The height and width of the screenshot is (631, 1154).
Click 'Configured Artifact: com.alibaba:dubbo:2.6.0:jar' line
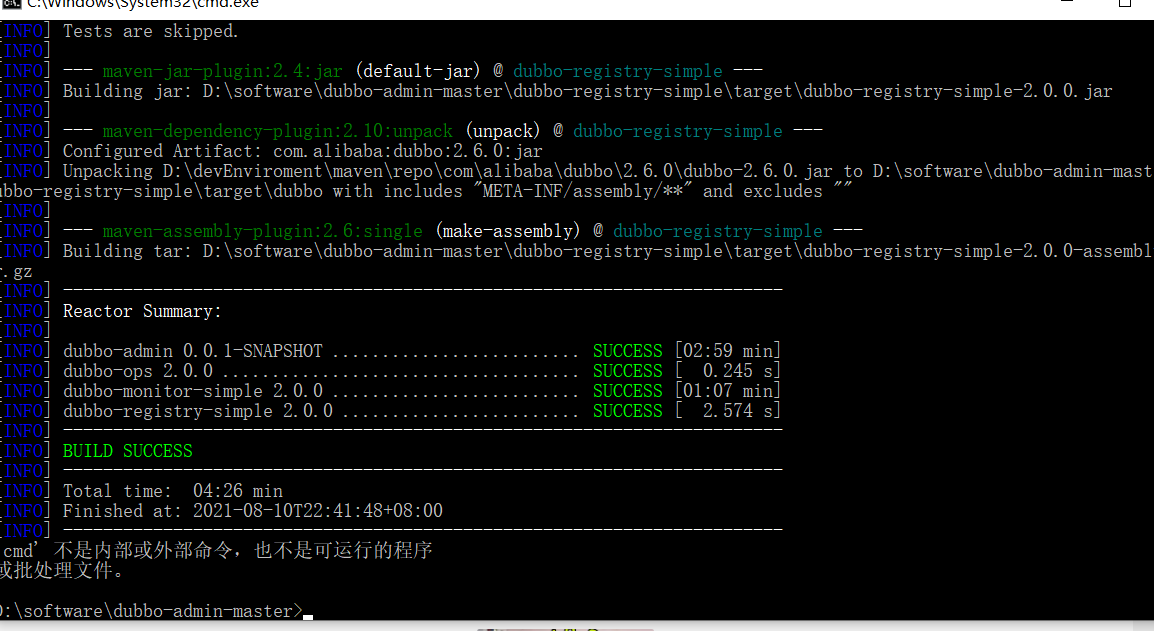coord(302,151)
